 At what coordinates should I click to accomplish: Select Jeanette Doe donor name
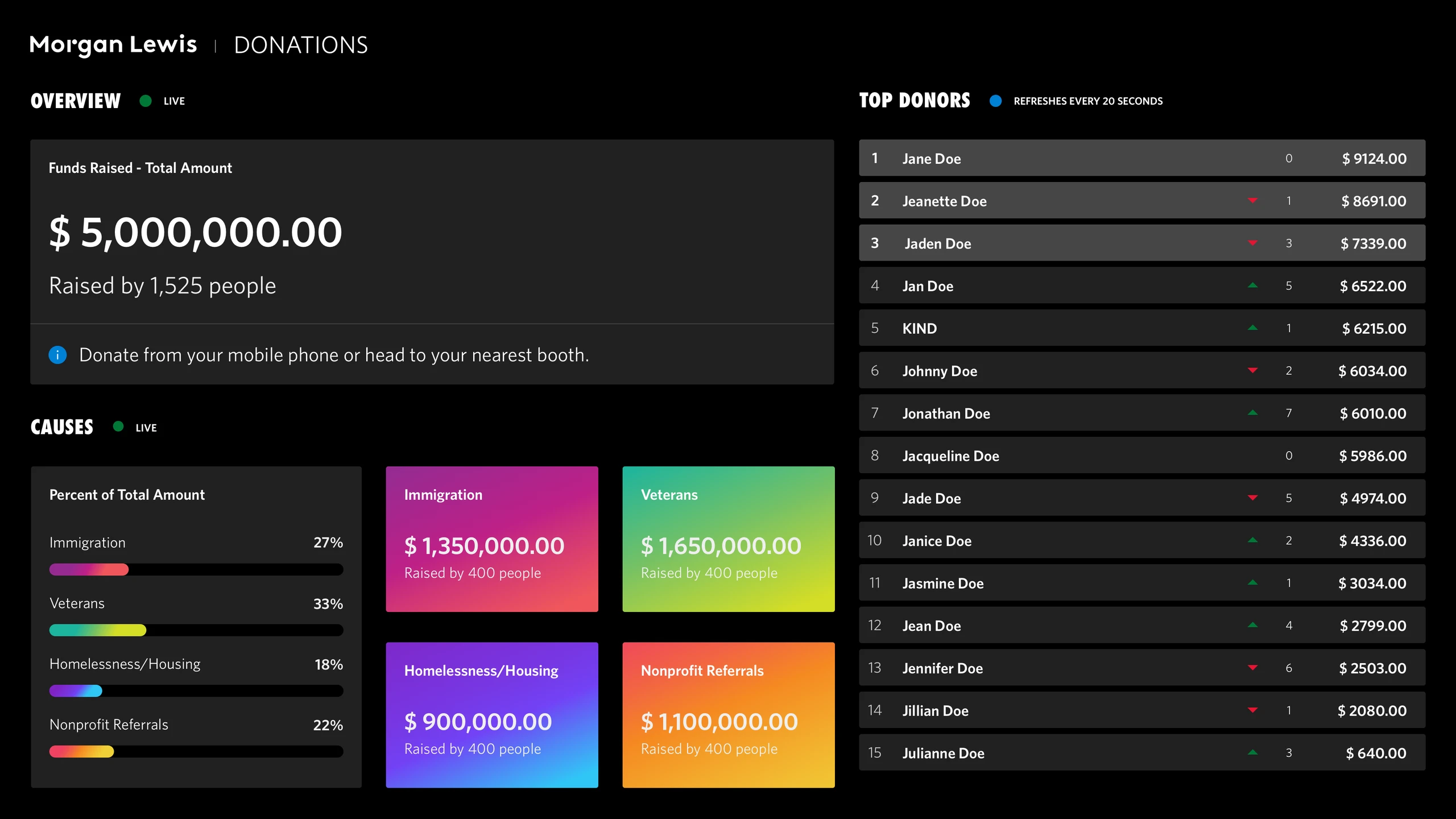944,201
